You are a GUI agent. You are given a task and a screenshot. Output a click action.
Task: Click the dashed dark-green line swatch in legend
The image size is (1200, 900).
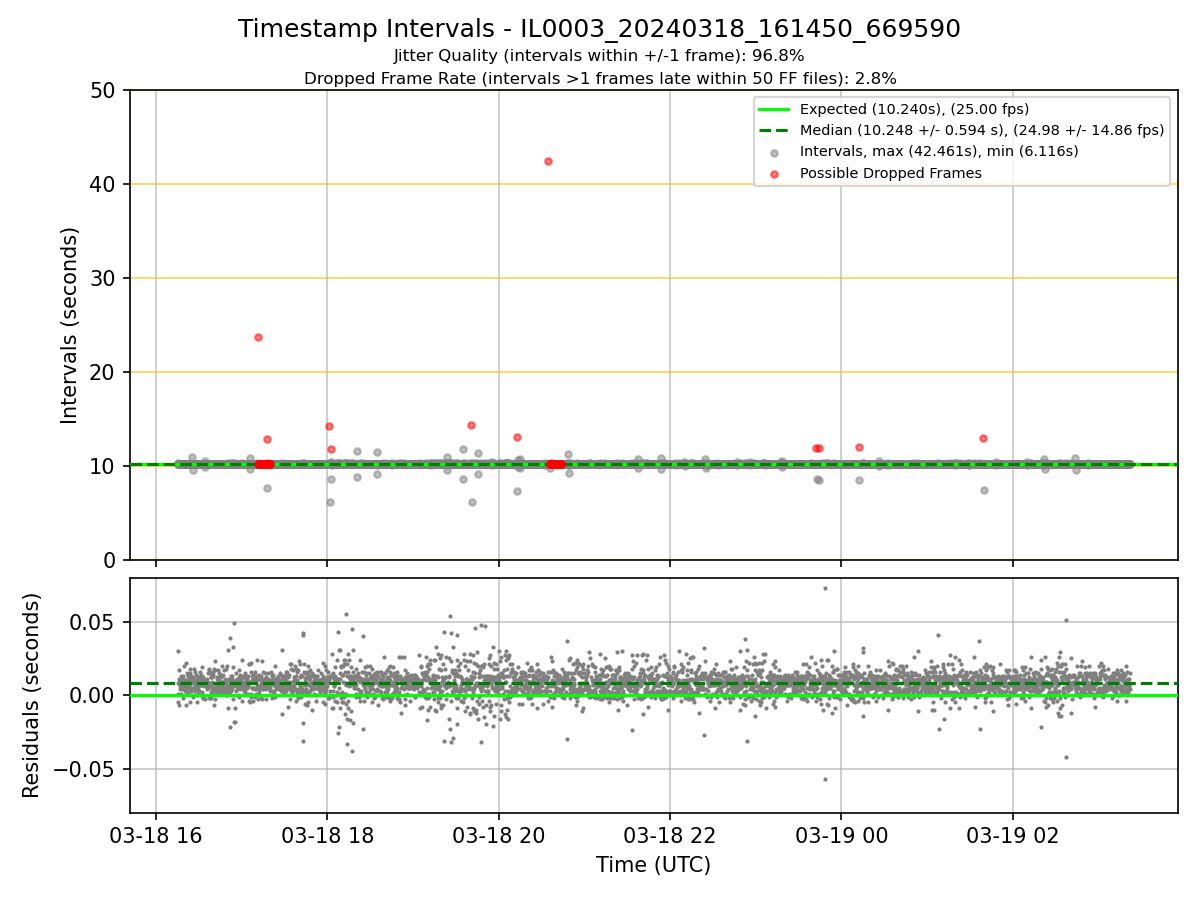pos(775,130)
